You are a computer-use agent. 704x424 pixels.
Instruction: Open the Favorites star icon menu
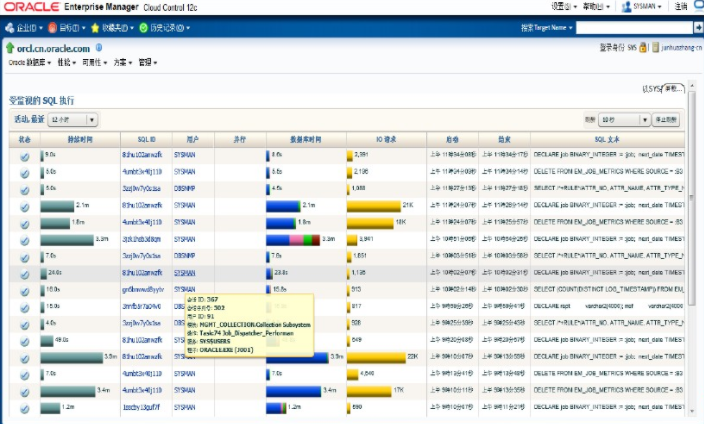95,28
